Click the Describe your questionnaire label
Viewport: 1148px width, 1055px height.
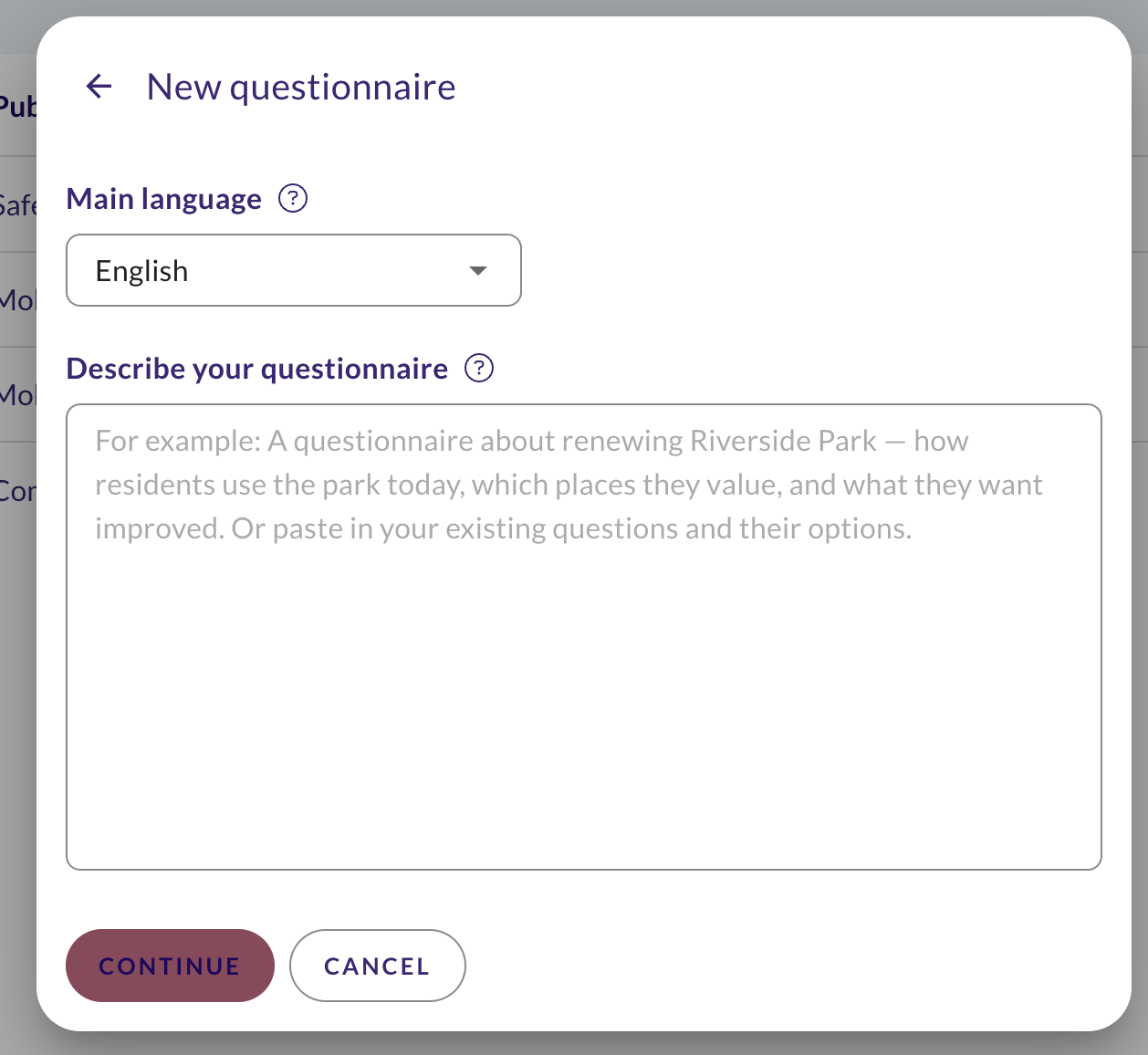pyautogui.click(x=257, y=368)
